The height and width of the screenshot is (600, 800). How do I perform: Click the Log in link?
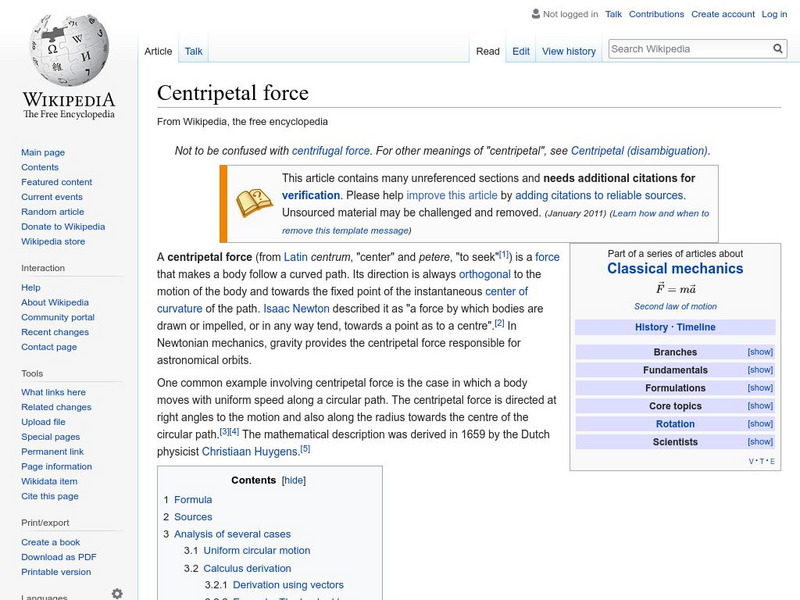point(774,14)
